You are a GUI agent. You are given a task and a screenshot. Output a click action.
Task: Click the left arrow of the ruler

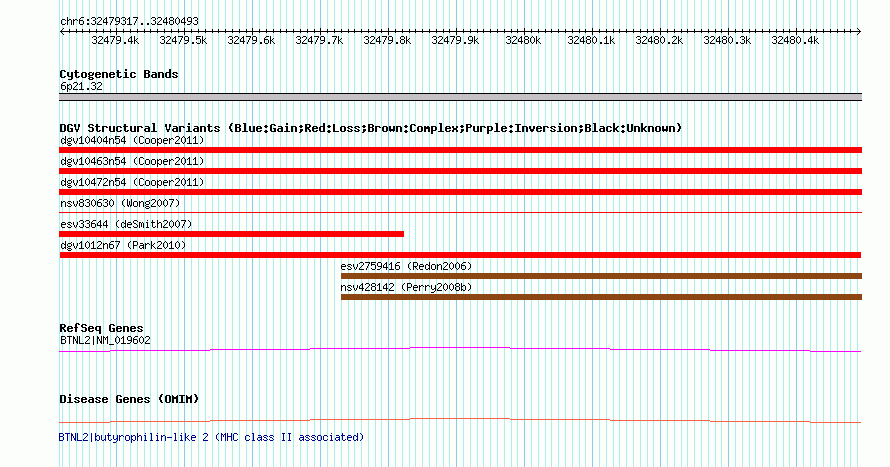(62, 32)
